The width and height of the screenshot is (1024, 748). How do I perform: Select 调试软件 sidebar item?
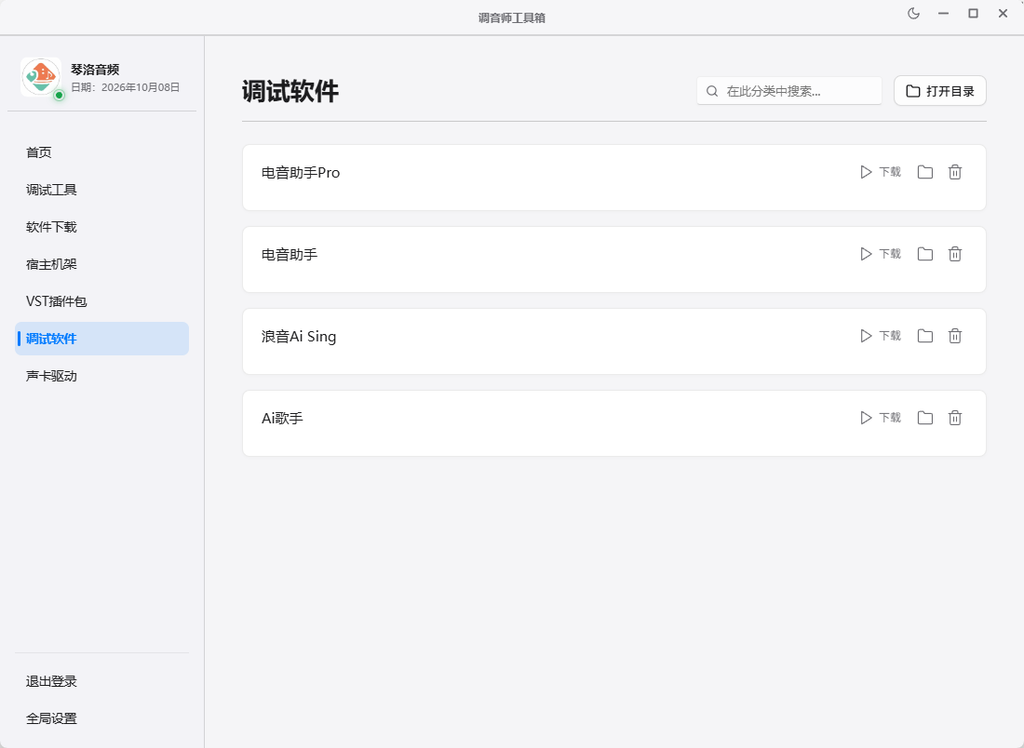[102, 338]
